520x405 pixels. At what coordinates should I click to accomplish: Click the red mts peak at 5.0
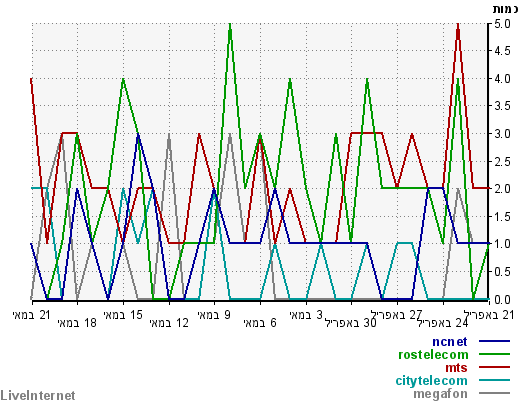pos(458,25)
